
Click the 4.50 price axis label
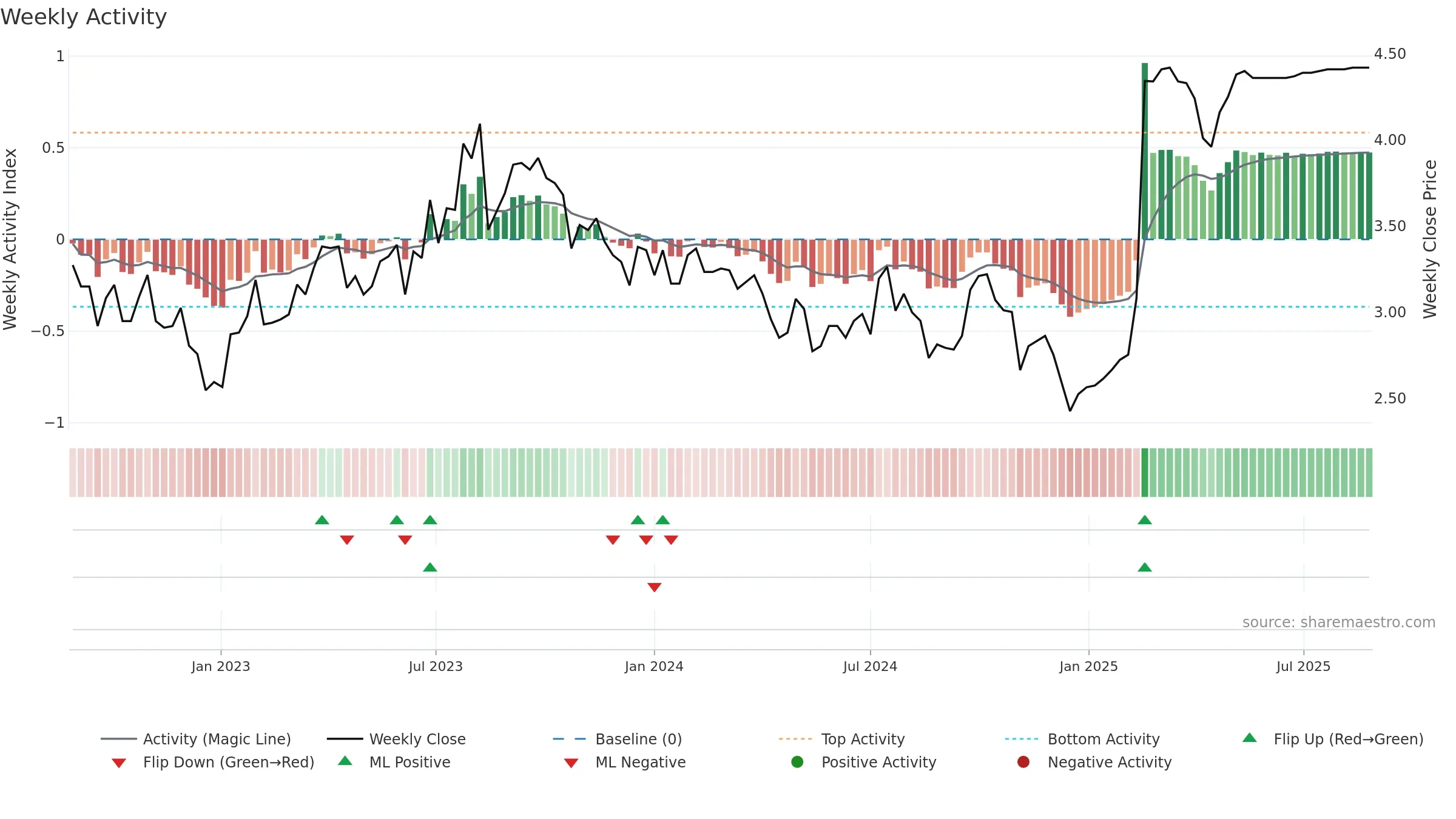1390,54
